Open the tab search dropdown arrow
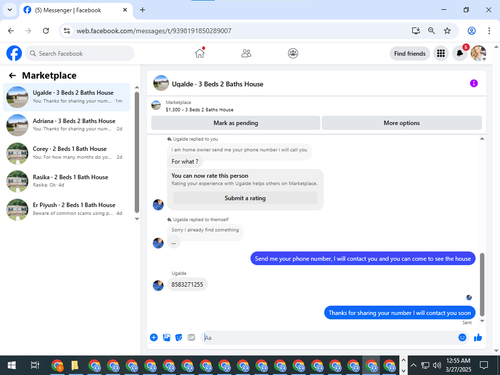Image resolution: width=500 pixels, height=375 pixels. click(x=10, y=10)
